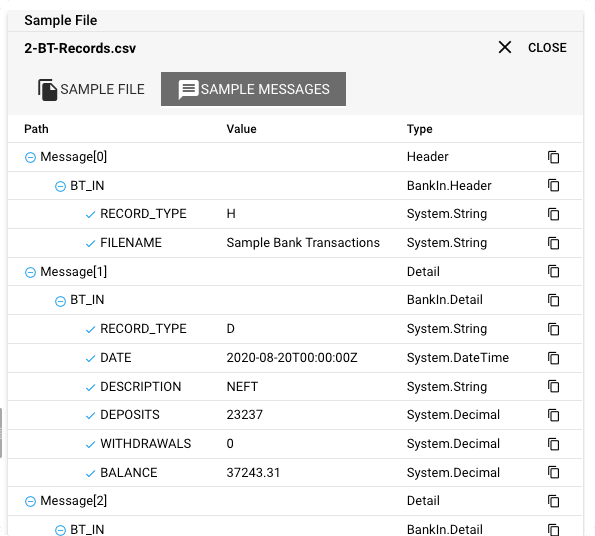Switch to the Sample File tab
The image size is (595, 536).
pos(91,90)
